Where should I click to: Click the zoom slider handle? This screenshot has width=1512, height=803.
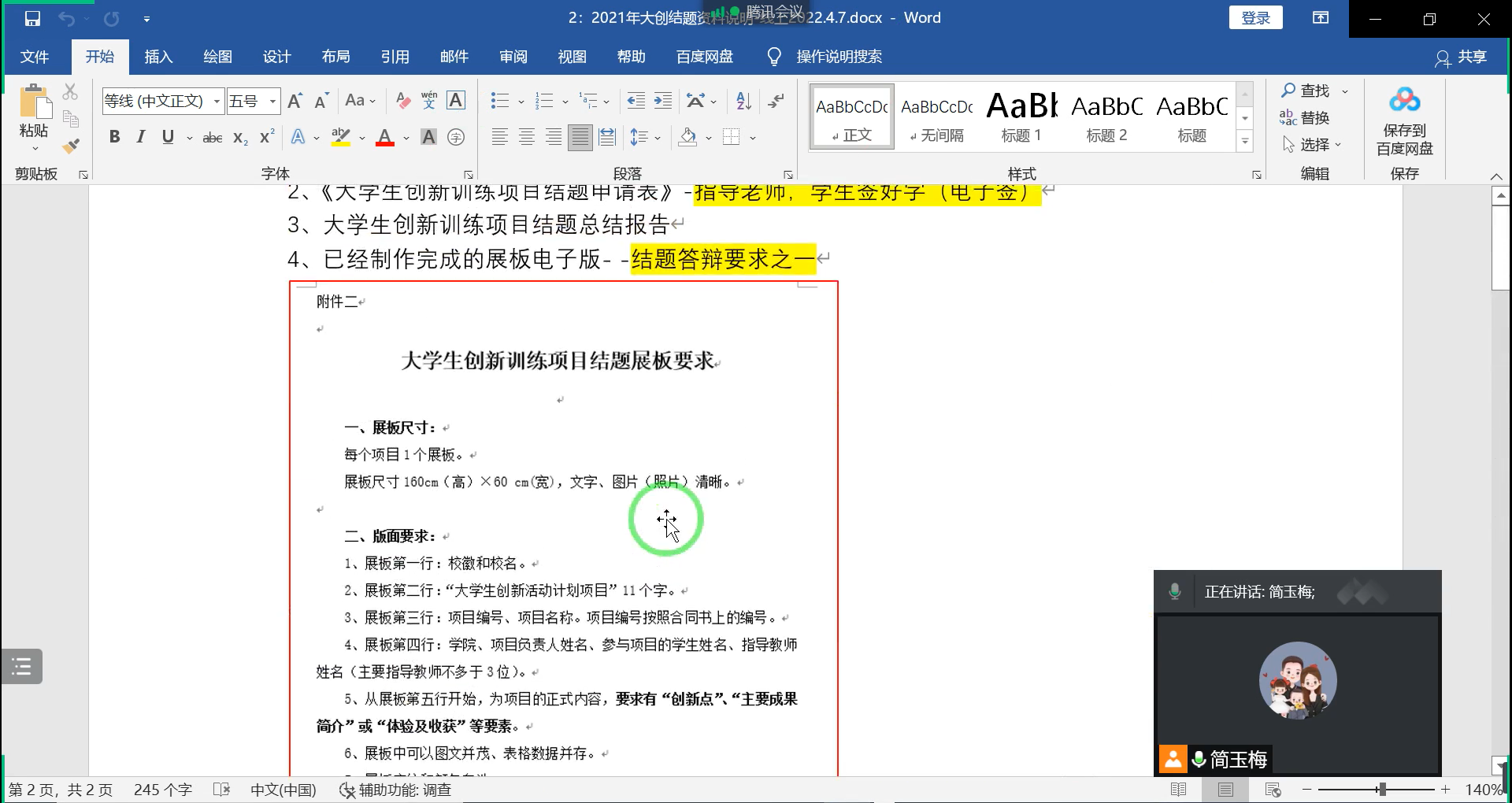click(x=1381, y=789)
